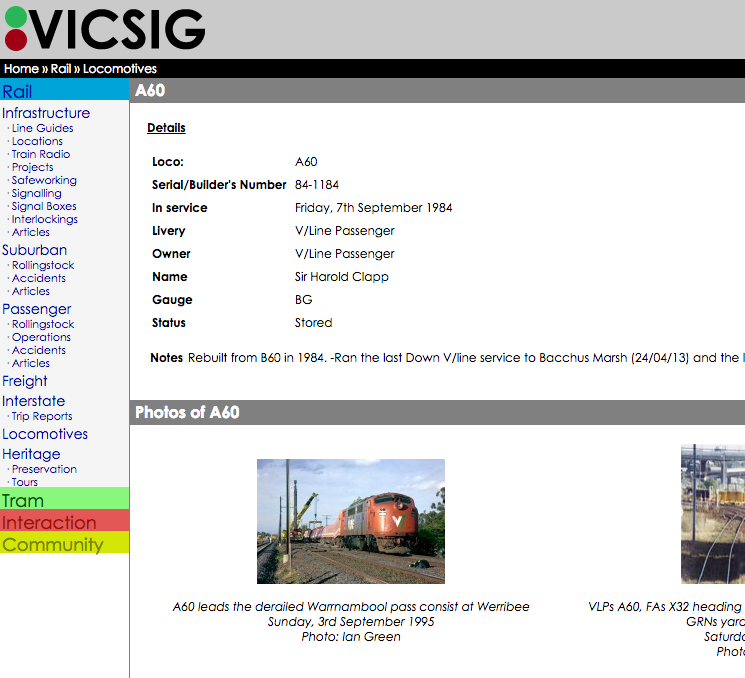This screenshot has height=678, width=745.
Task: Click the in-service date Friday, 7th September 1984
Action: (373, 208)
